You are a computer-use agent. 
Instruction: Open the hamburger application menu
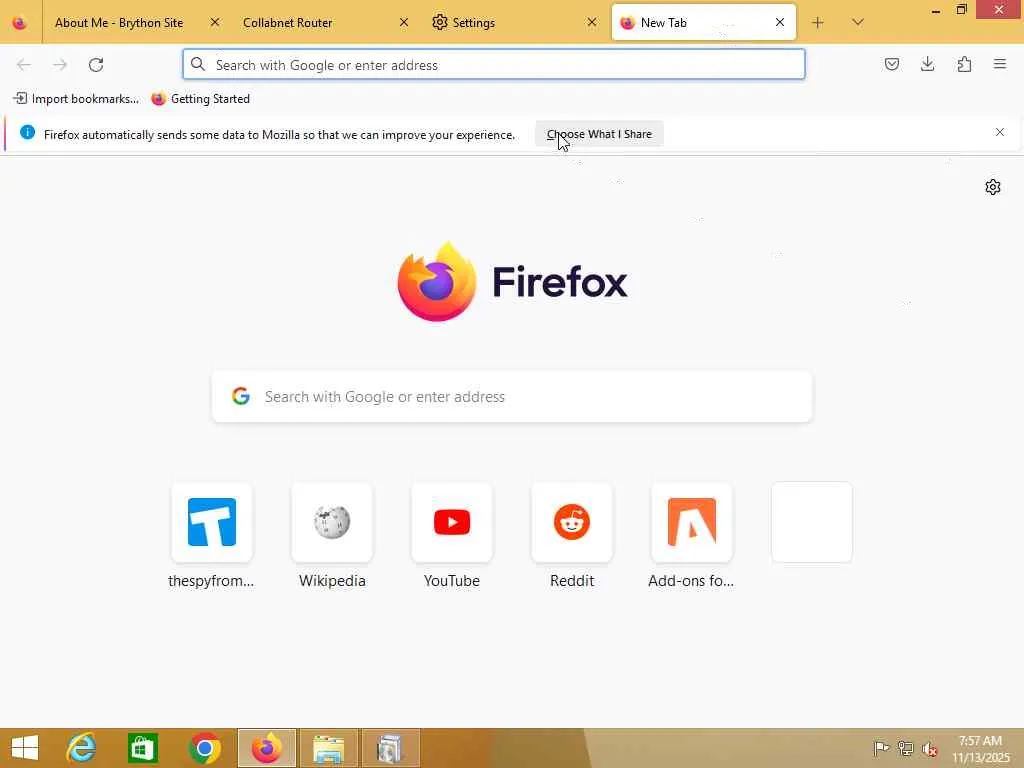click(x=1000, y=65)
